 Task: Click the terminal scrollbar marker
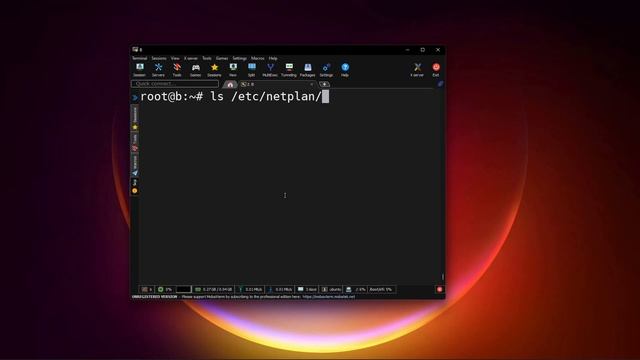(442, 277)
